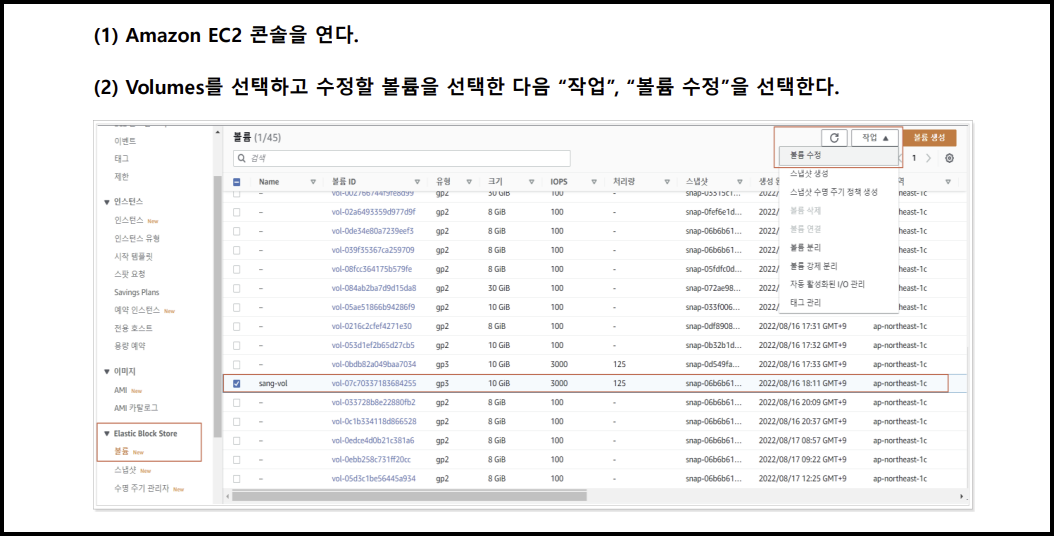1054x536 pixels.
Task: Open volume link vol-053d1ef2b65d27cb5
Action: point(373,345)
